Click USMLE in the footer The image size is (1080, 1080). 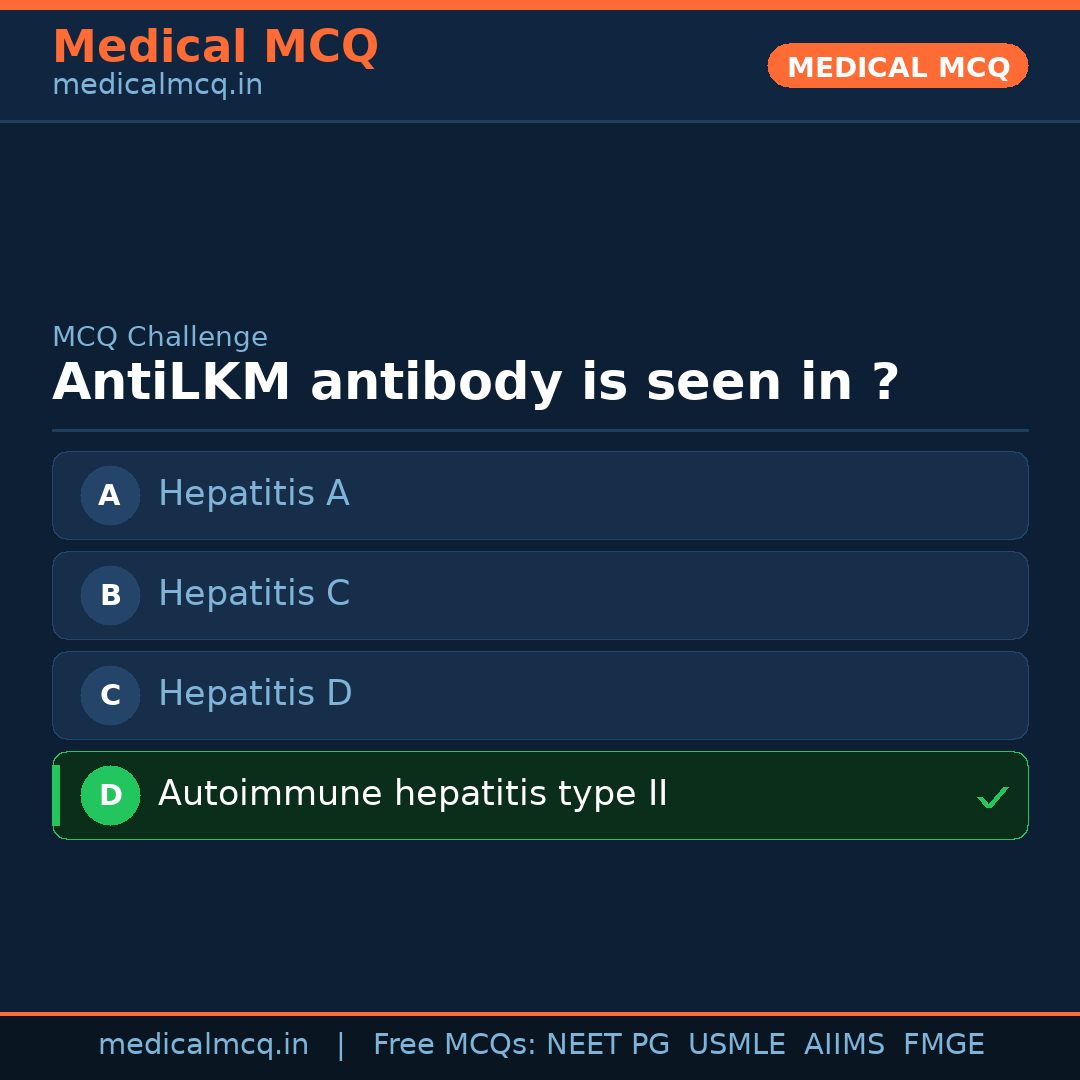(736, 1045)
